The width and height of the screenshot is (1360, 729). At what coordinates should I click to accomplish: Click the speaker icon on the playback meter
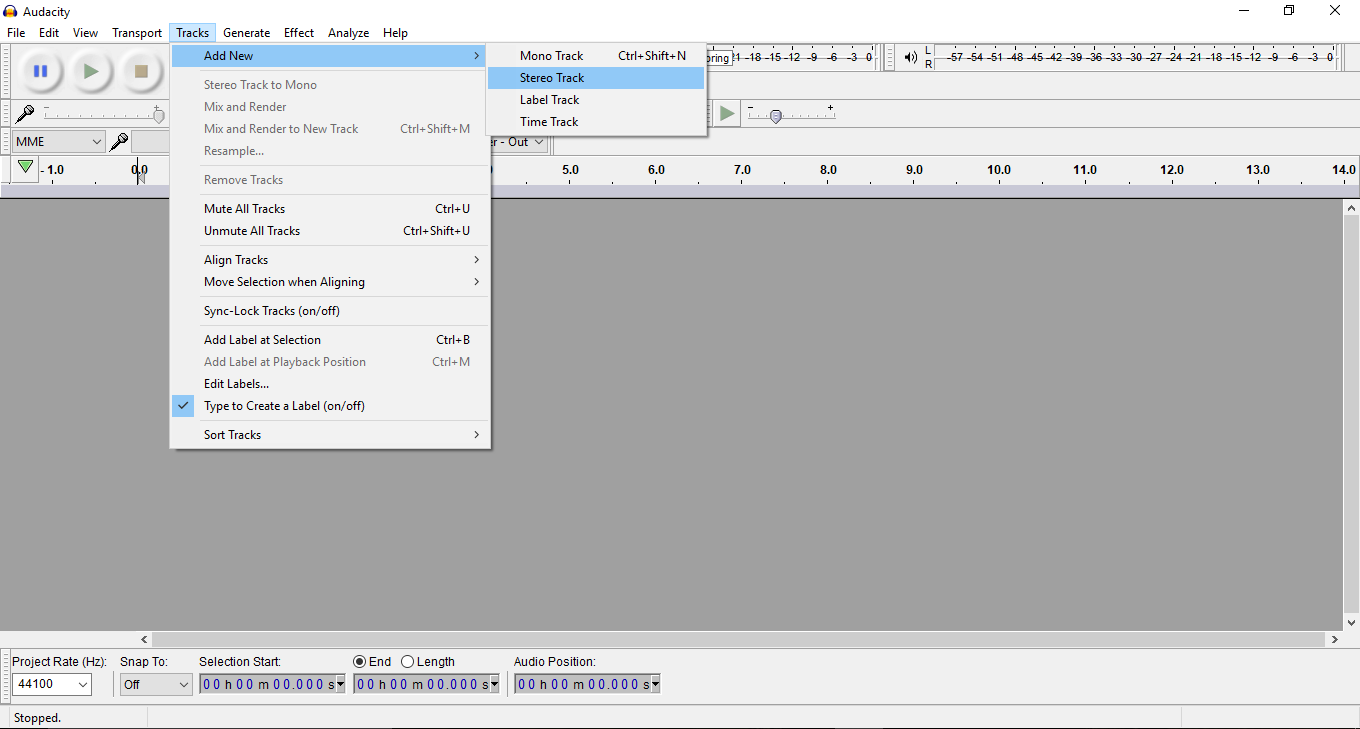click(x=910, y=57)
